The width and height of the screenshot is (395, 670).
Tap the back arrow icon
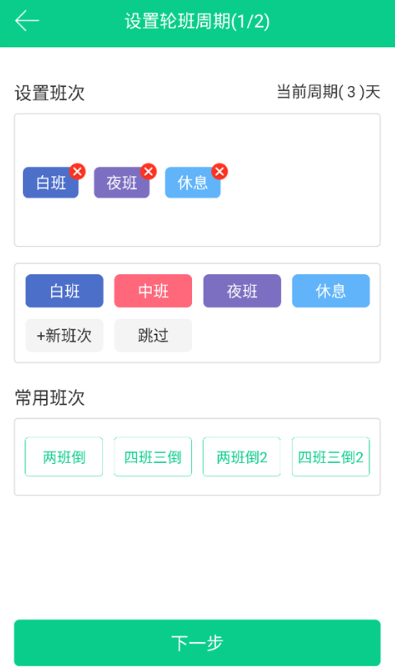27,21
